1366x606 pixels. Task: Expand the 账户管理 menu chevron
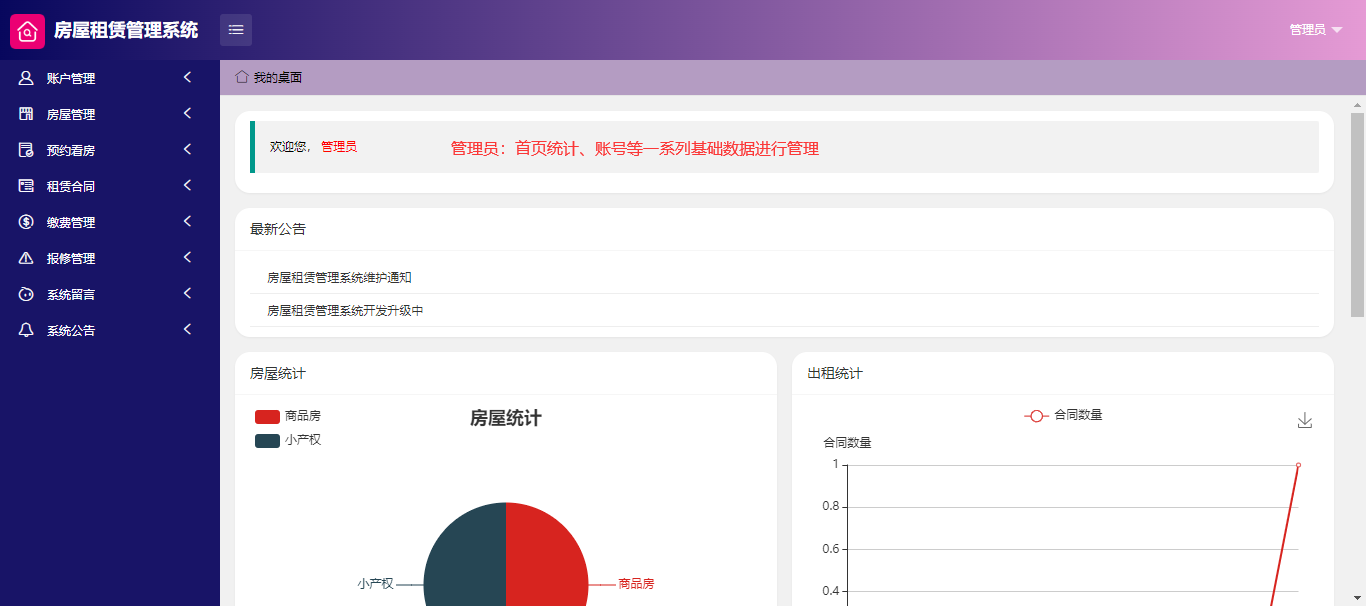click(187, 77)
